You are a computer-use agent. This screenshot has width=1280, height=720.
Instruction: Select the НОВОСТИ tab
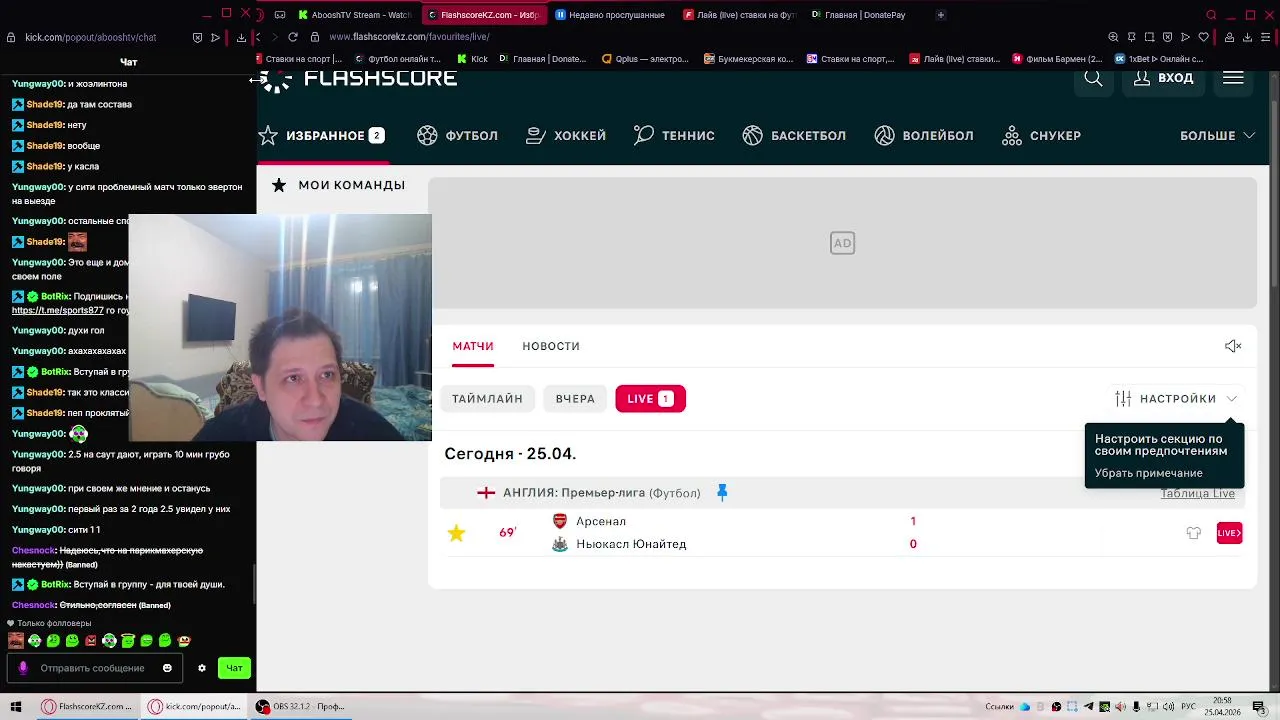tap(551, 346)
